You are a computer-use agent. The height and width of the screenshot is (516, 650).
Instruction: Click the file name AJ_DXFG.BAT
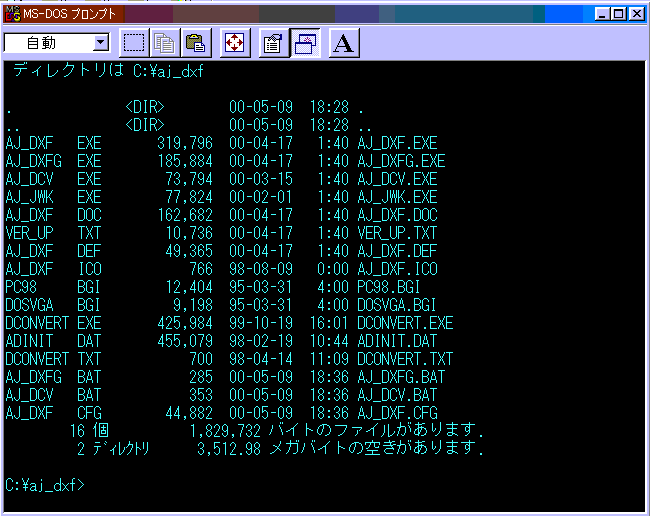pyautogui.click(x=401, y=377)
